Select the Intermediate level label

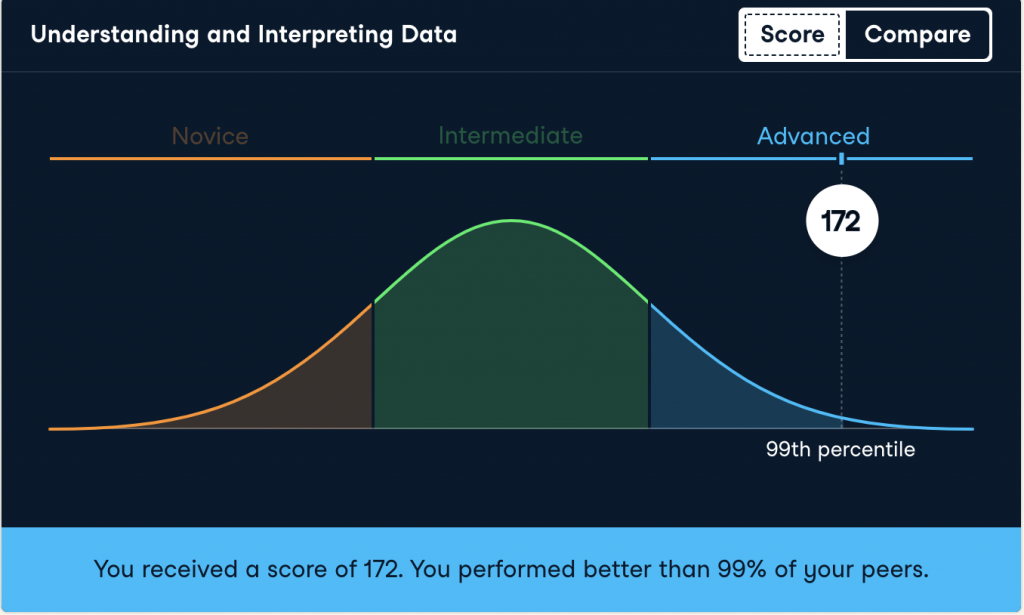tap(510, 135)
